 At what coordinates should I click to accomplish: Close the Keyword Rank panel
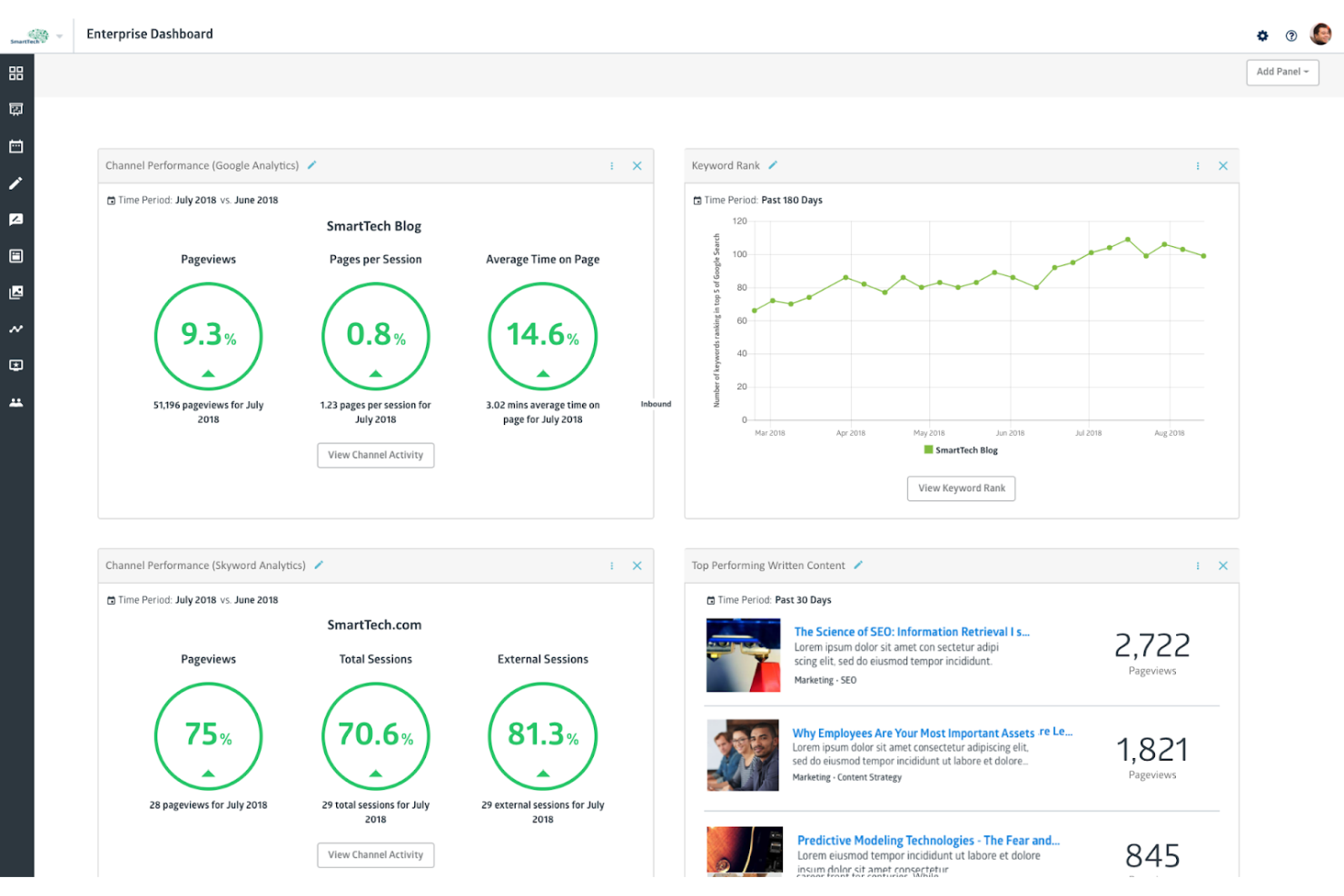(x=1223, y=166)
